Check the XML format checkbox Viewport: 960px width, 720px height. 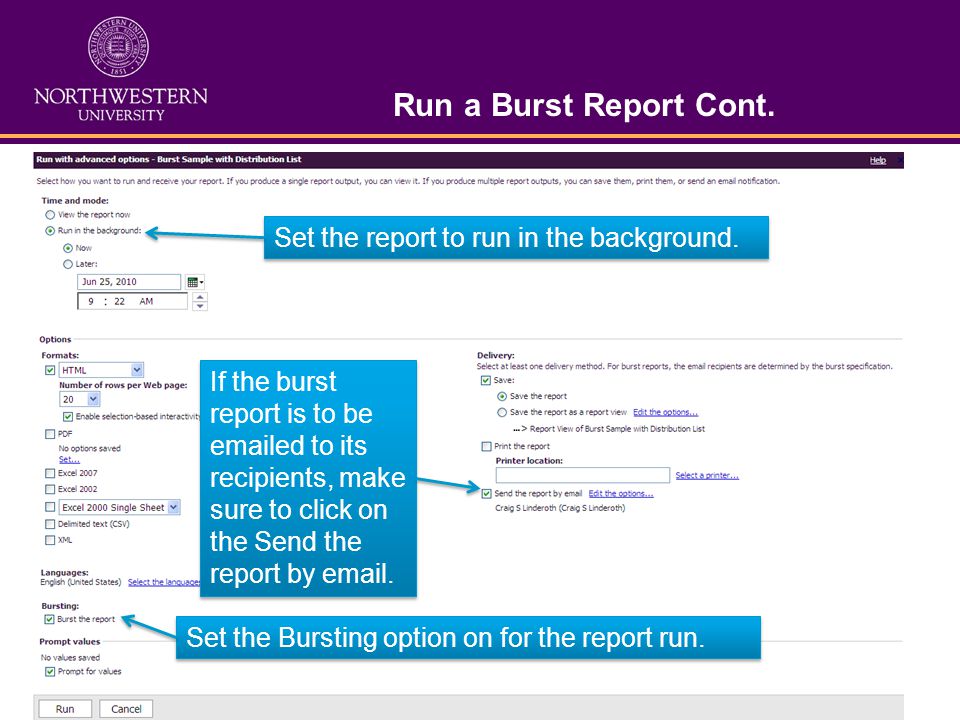[50, 540]
